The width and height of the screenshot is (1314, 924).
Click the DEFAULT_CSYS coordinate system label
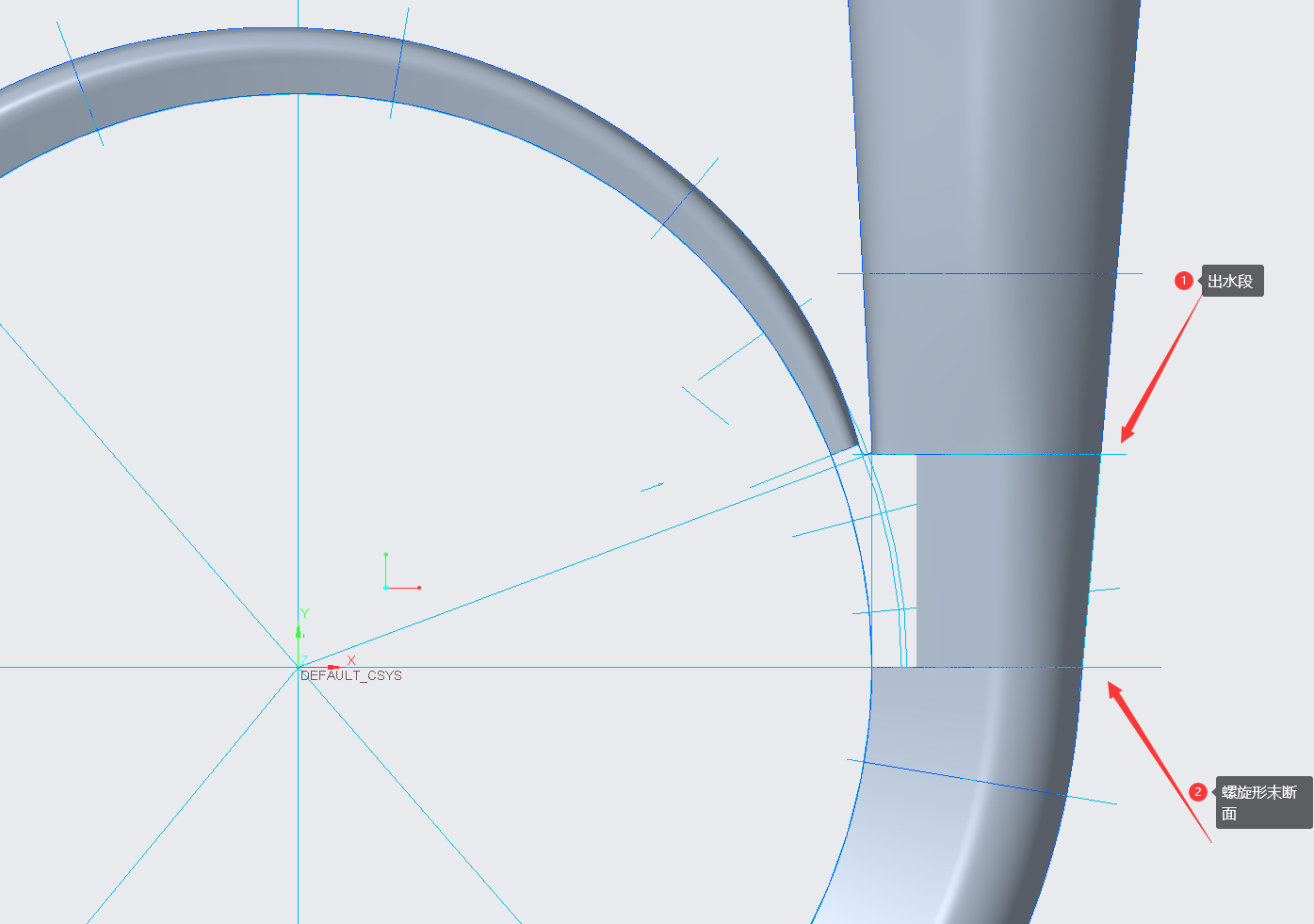[x=351, y=676]
